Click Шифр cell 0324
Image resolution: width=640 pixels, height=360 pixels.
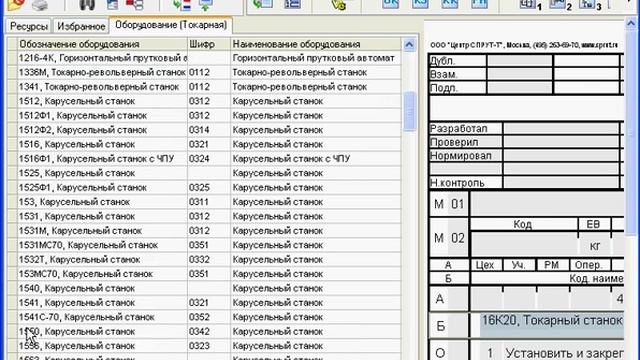point(209,158)
